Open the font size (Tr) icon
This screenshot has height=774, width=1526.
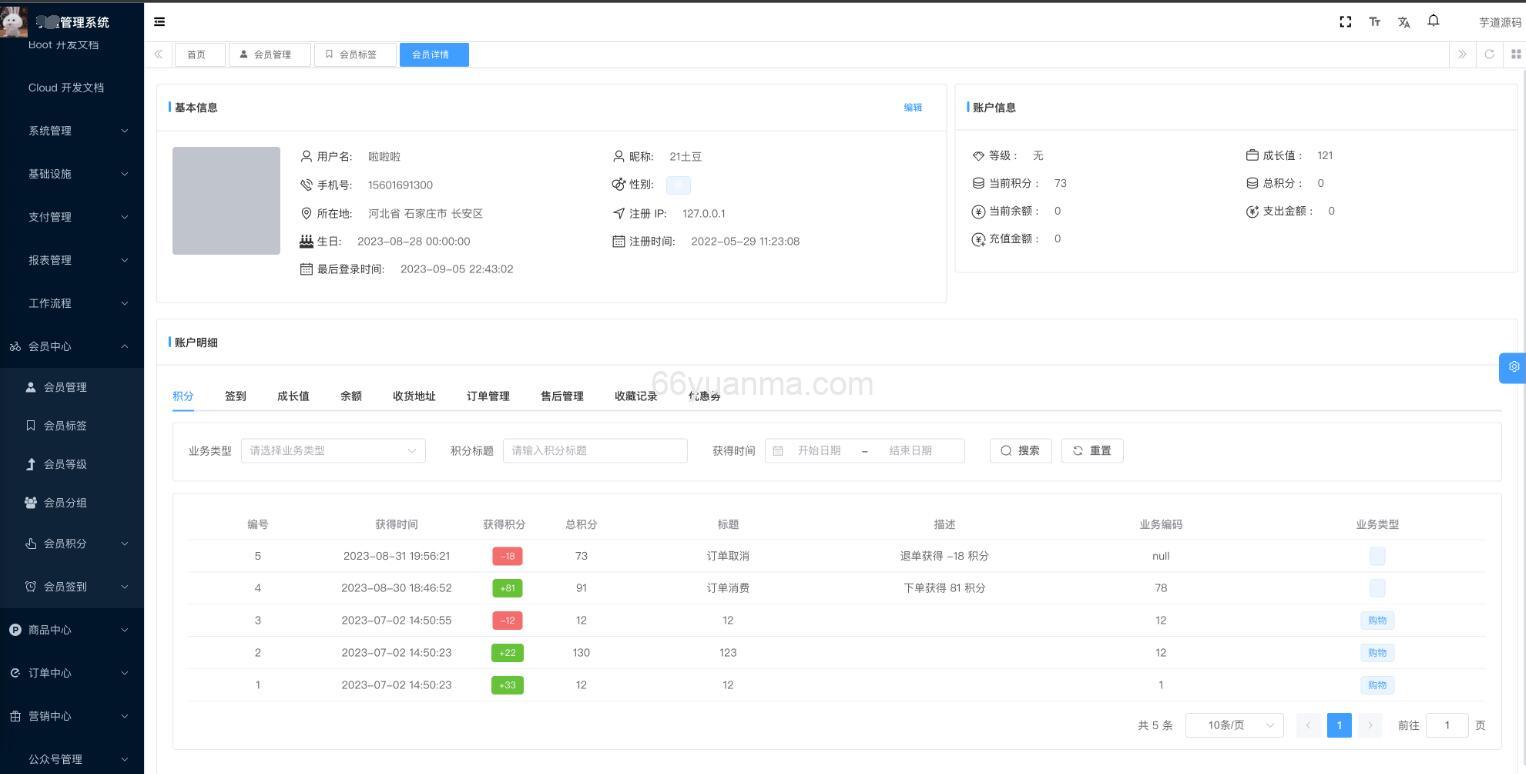tap(1375, 21)
